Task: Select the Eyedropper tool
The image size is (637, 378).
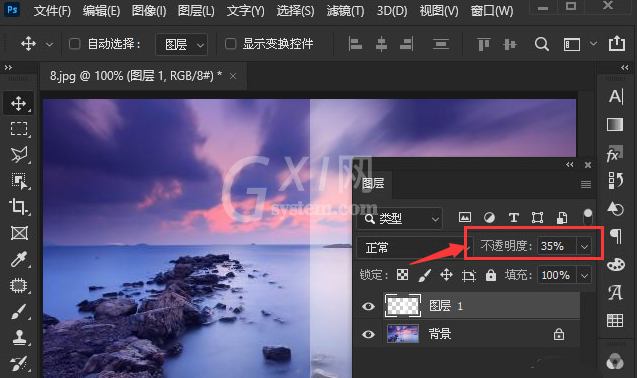Action: click(19, 259)
